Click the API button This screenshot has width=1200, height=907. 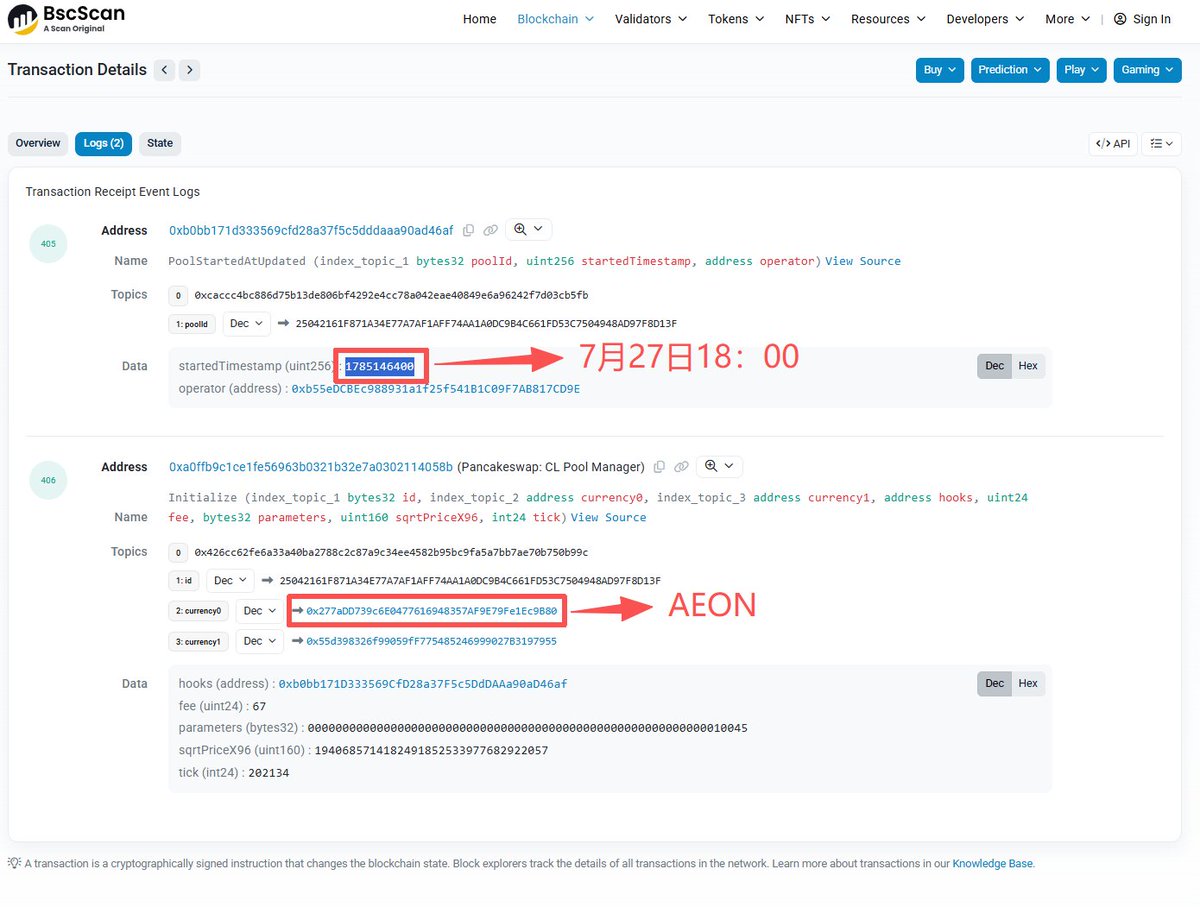click(1113, 144)
